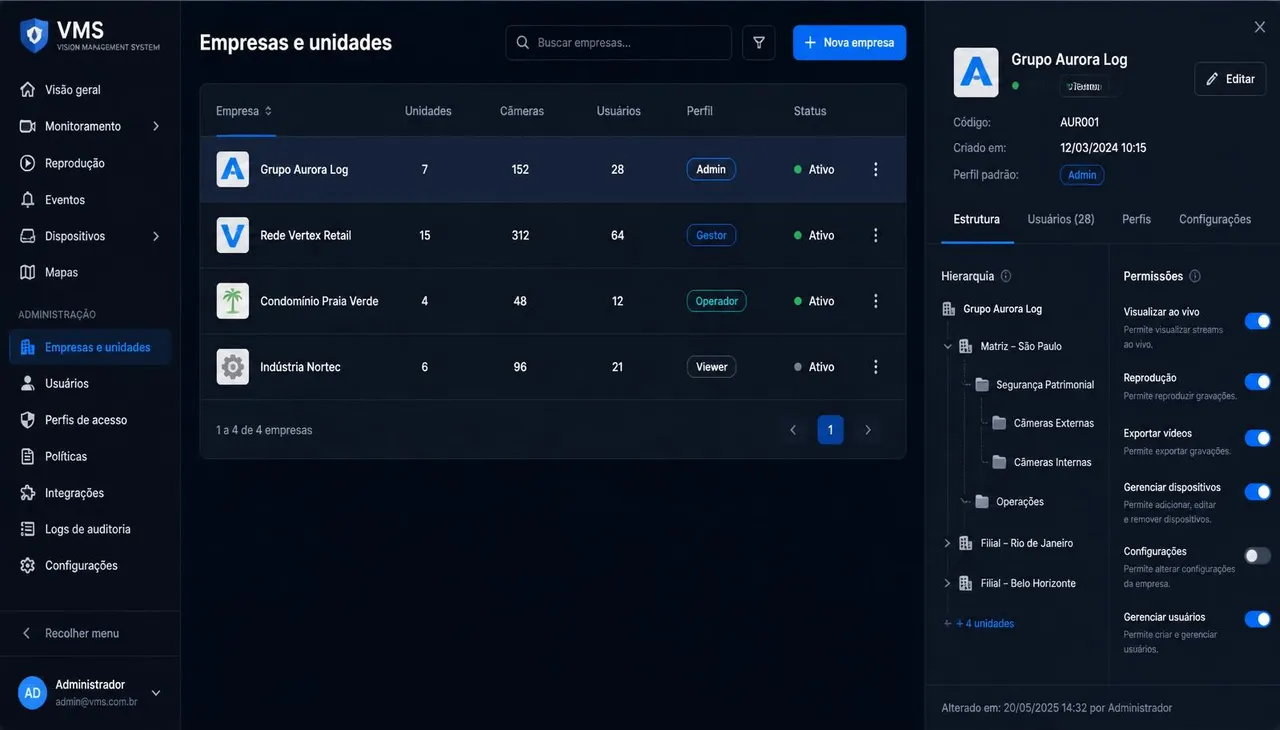Expand the Monitoramento submenu chevron
Viewport: 1280px width, 730px height.
[x=156, y=126]
